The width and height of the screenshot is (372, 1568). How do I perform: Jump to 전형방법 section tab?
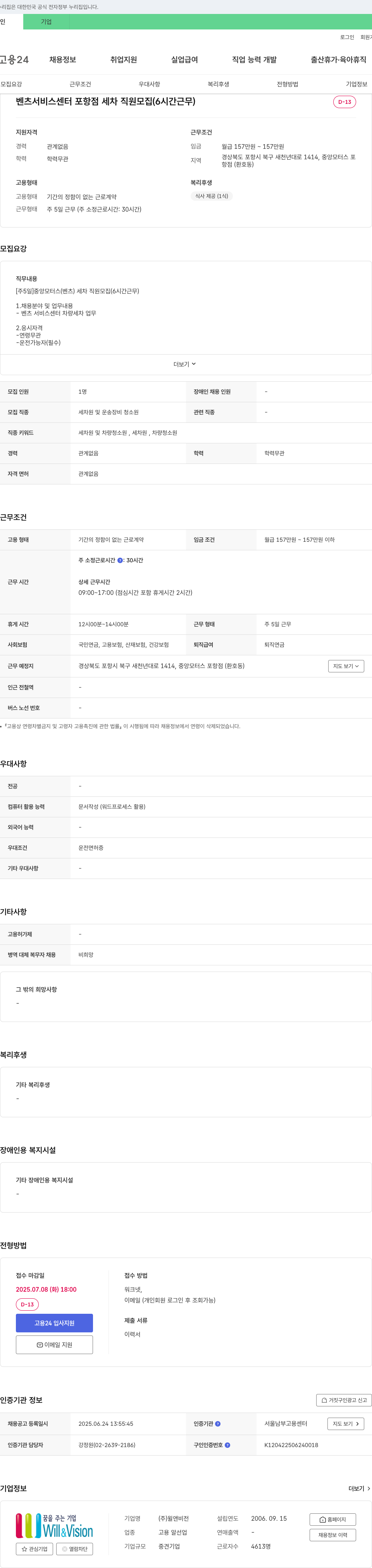pos(288,84)
